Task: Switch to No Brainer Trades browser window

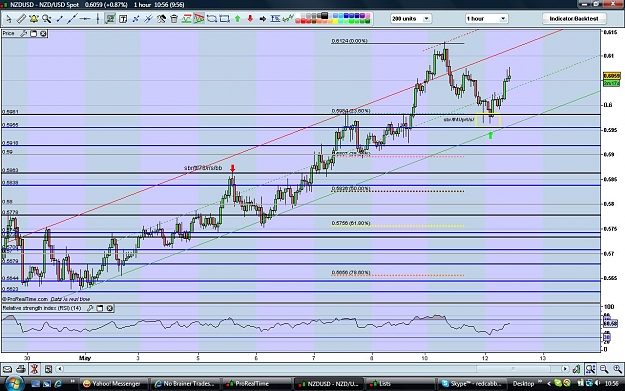Action: pos(185,384)
